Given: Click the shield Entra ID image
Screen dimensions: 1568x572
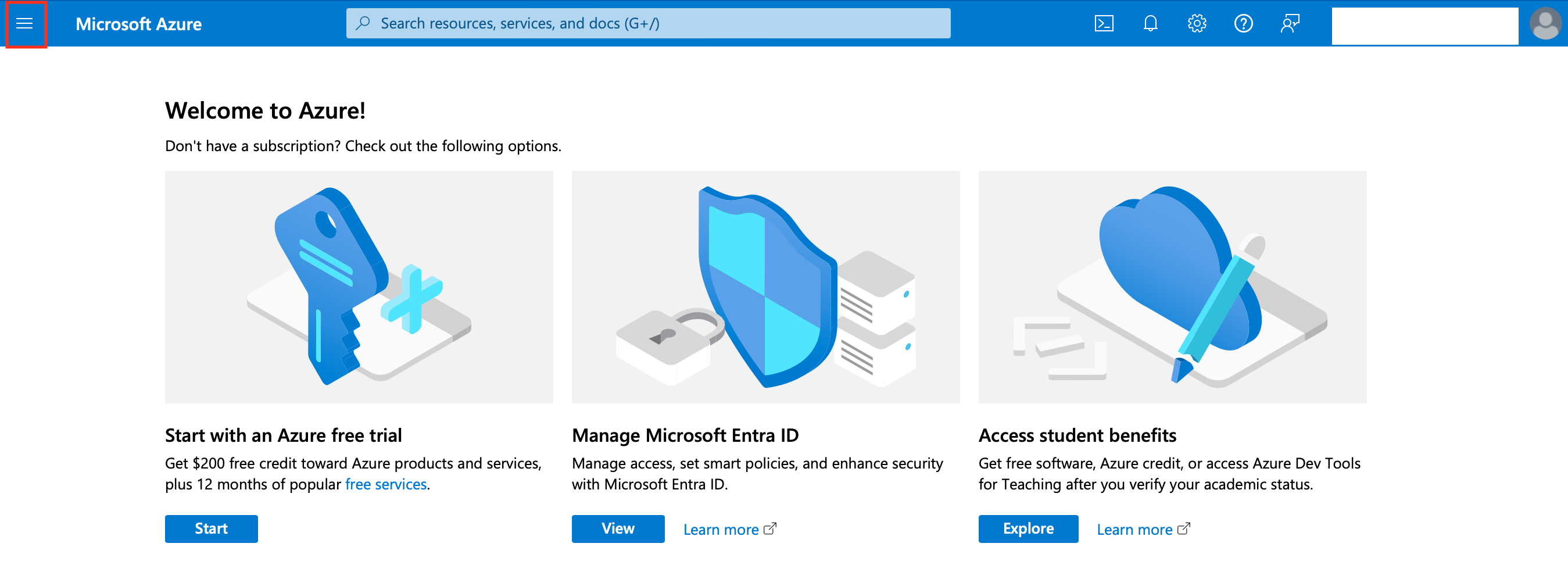Looking at the screenshot, I should tap(765, 287).
